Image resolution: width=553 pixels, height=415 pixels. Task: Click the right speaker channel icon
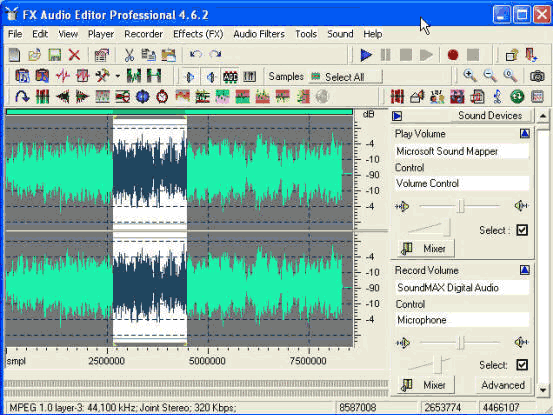(x=211, y=77)
